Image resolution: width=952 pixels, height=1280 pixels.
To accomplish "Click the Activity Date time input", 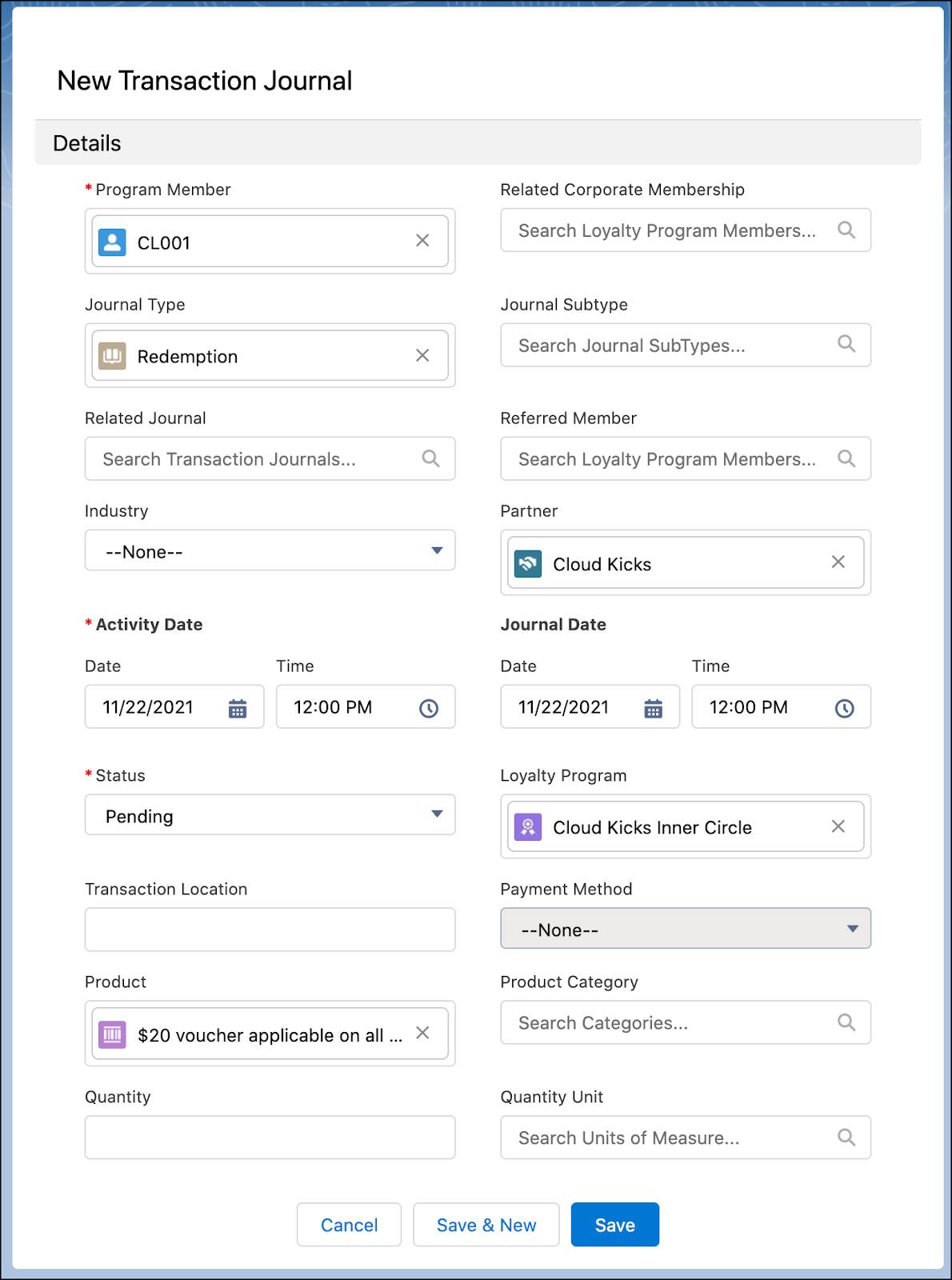I will [x=366, y=706].
